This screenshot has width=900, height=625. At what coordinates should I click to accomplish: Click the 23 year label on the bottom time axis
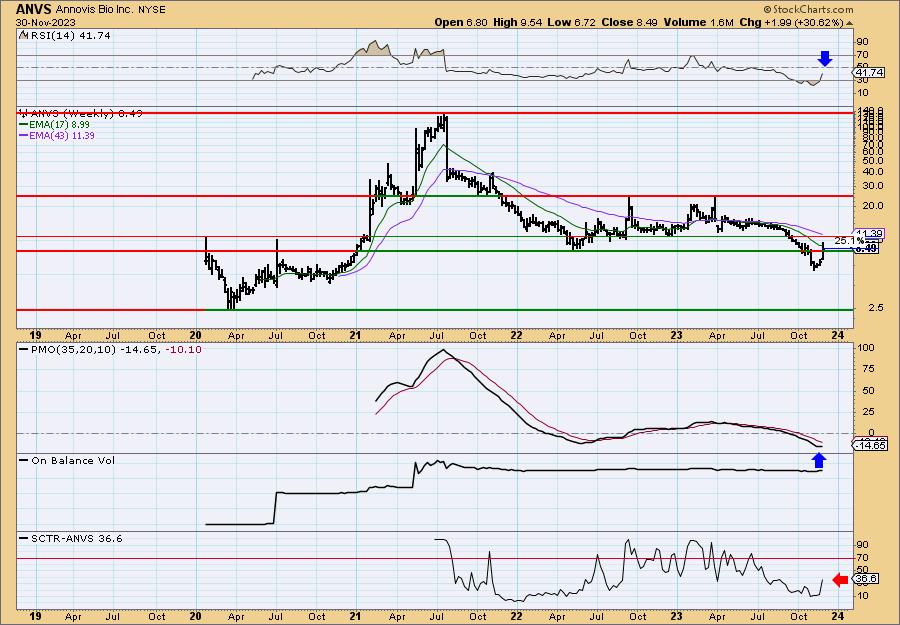[677, 618]
